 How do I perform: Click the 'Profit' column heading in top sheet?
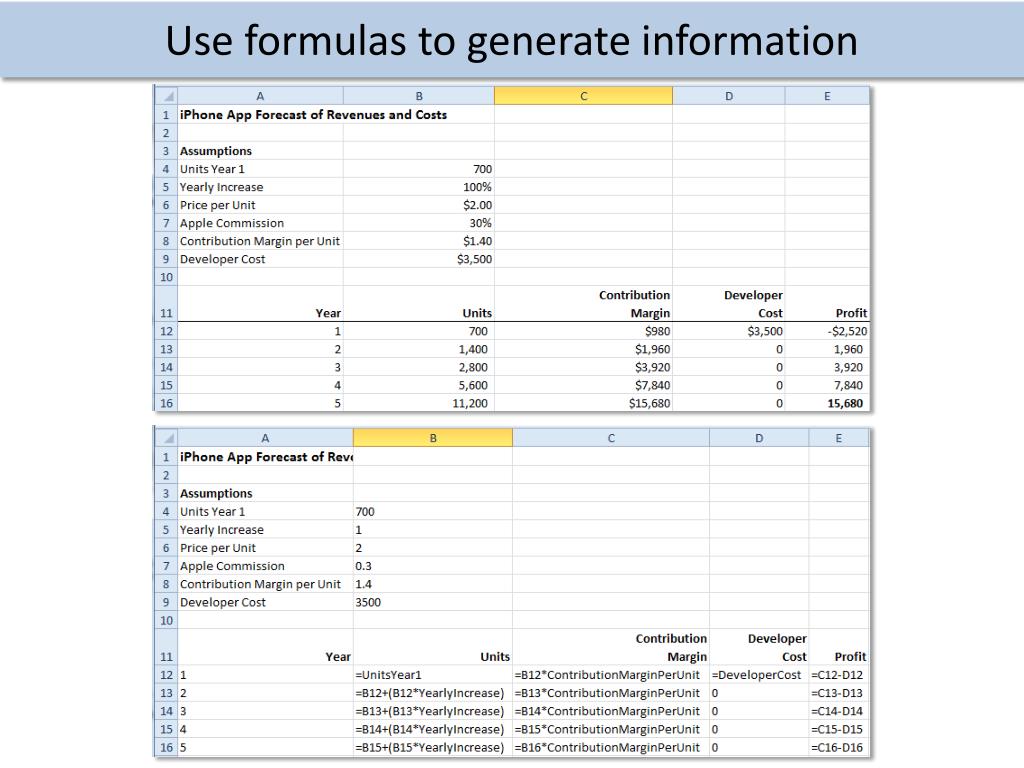[x=851, y=313]
